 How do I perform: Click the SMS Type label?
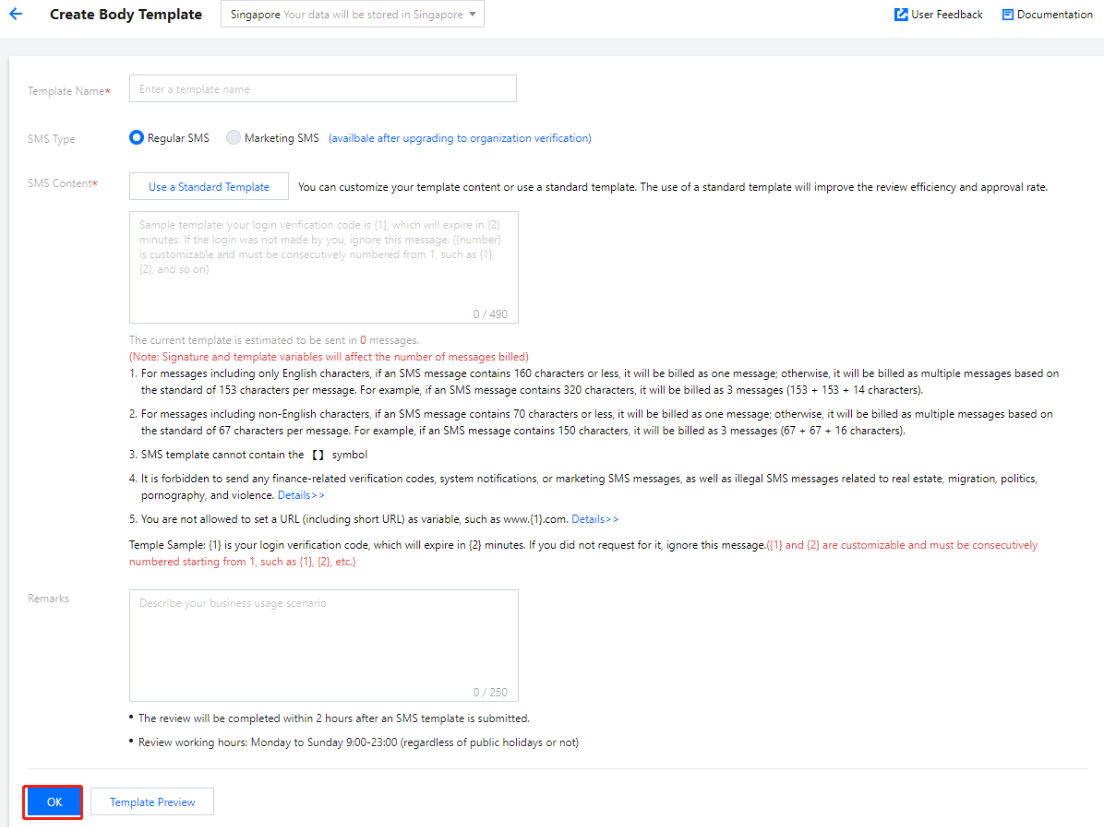click(51, 139)
